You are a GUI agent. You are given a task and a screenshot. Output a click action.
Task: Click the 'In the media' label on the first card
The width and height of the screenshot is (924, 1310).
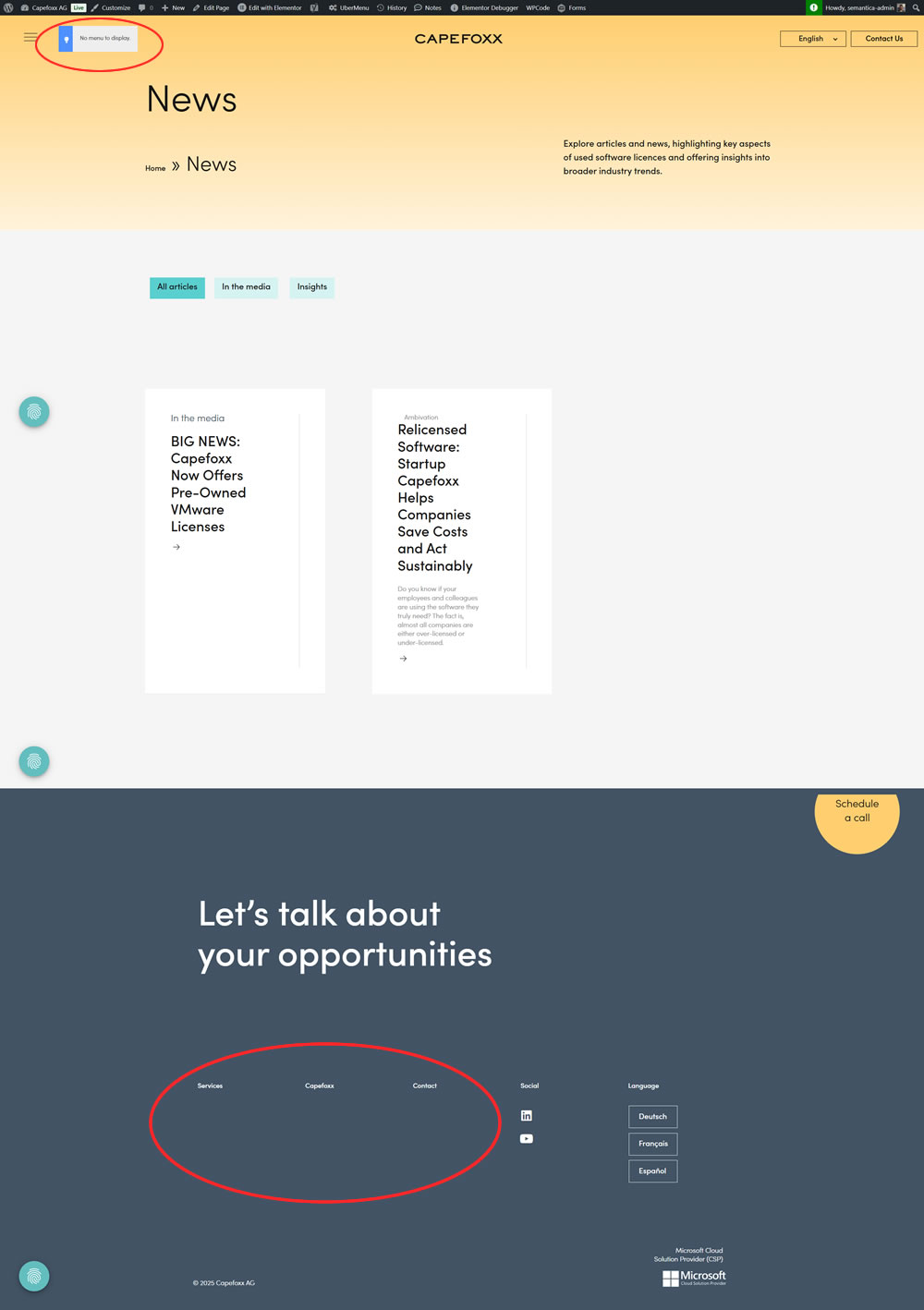pyautogui.click(x=198, y=418)
